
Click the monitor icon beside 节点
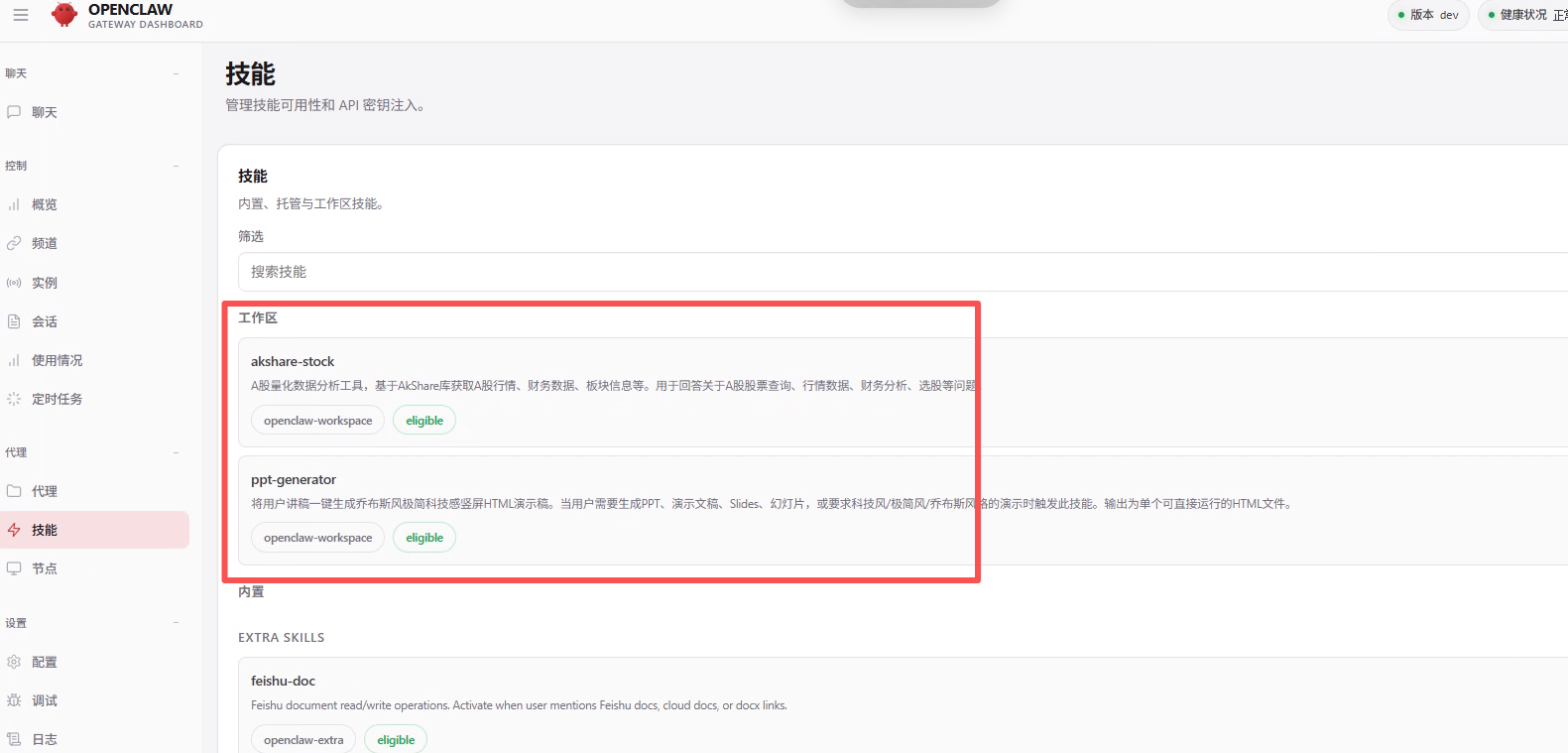click(x=14, y=568)
